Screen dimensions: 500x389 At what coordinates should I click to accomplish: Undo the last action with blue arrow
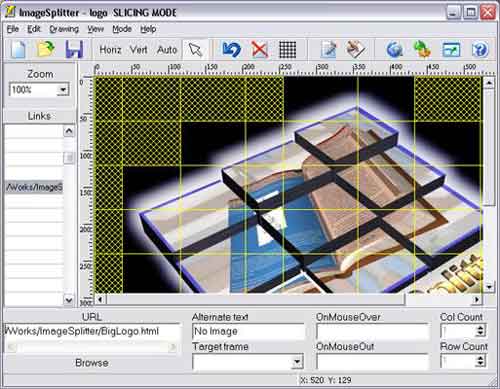coord(231,49)
